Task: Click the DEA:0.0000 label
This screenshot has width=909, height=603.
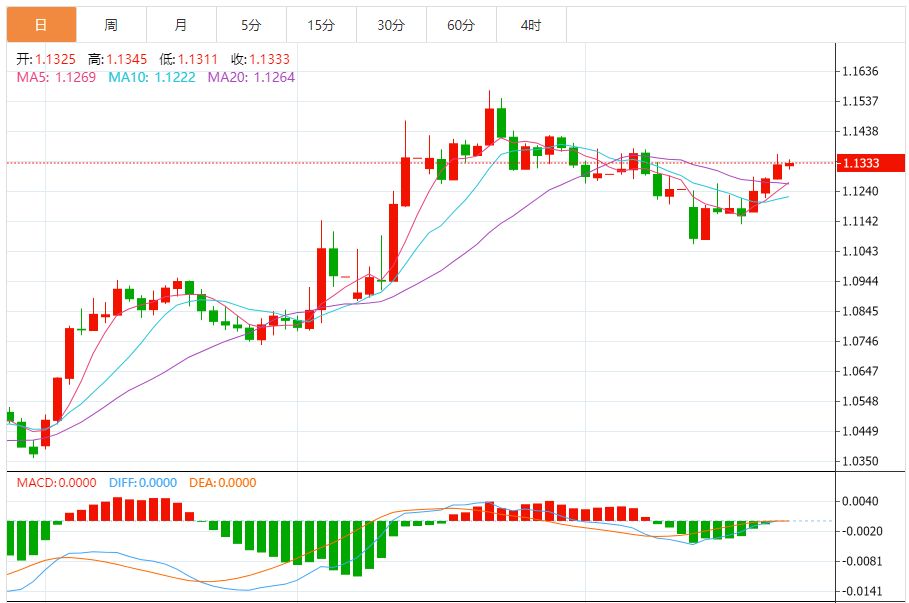Action: 223,482
